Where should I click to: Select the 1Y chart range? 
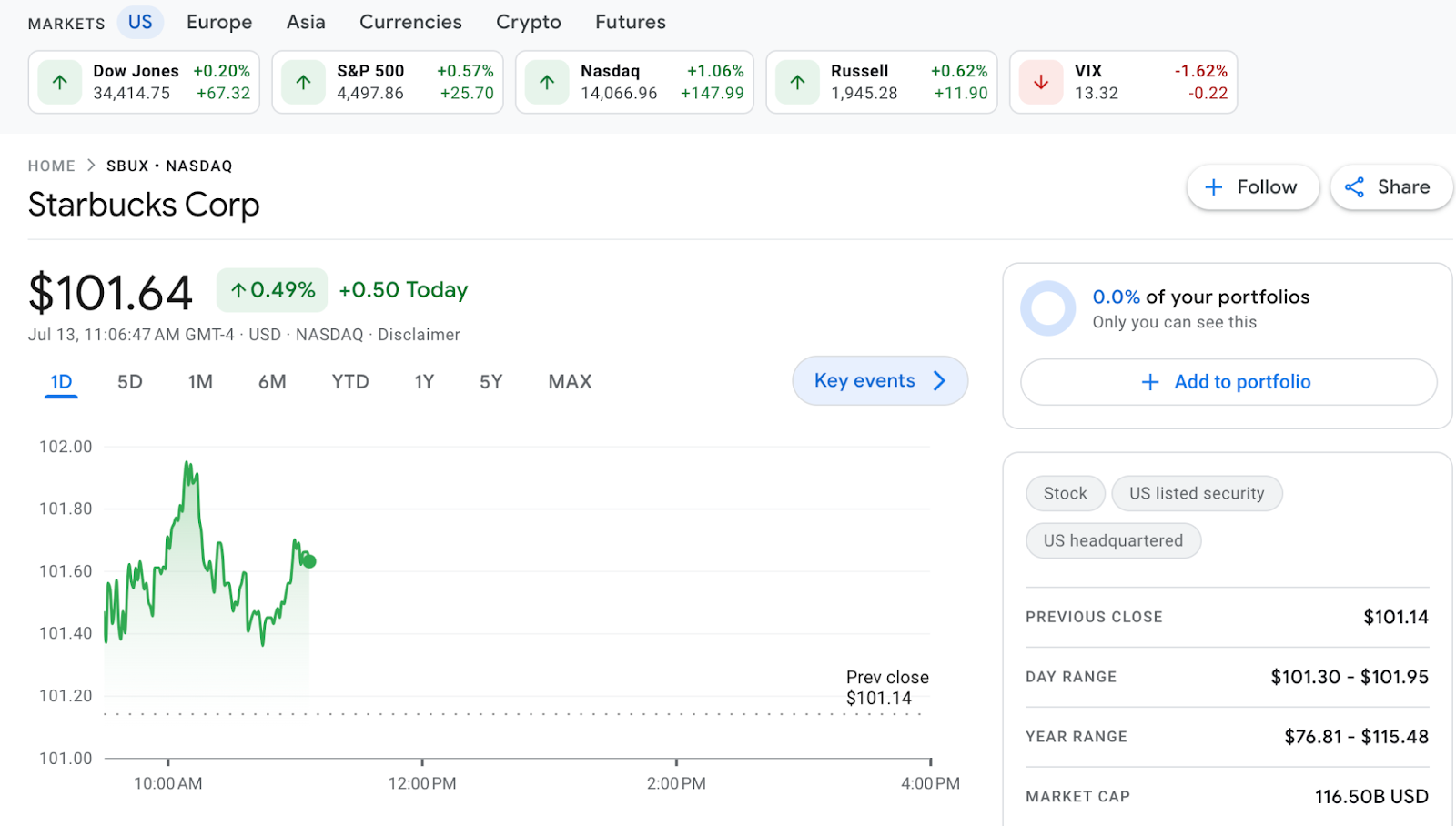point(424,382)
